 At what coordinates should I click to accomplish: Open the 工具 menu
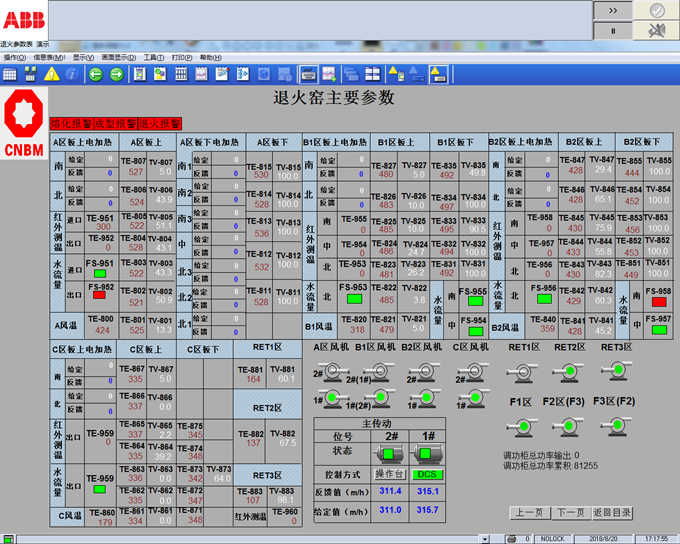(153, 58)
